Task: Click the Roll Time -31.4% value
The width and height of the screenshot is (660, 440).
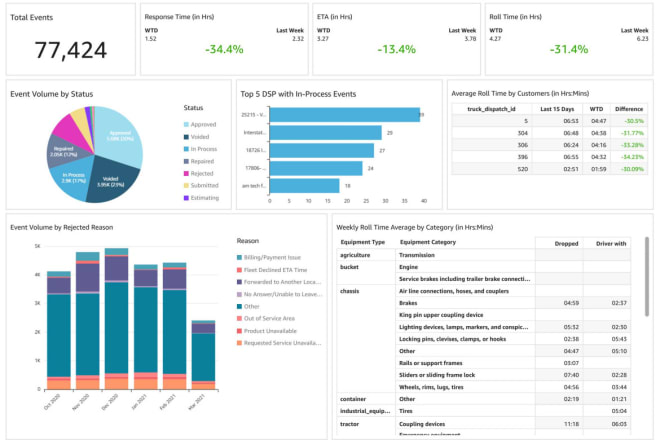Action: (569, 49)
